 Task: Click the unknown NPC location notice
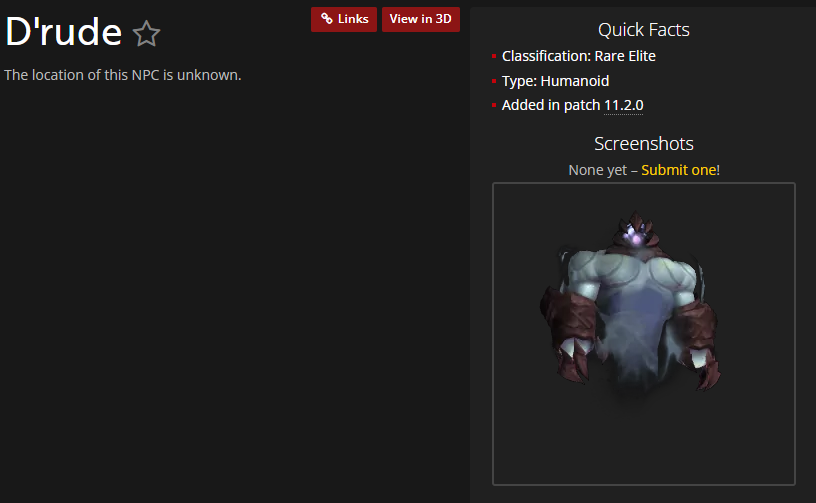coord(123,75)
